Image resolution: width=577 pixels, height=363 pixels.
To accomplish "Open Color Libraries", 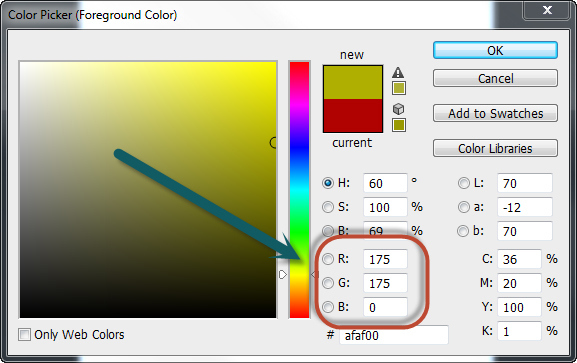I will coord(495,148).
